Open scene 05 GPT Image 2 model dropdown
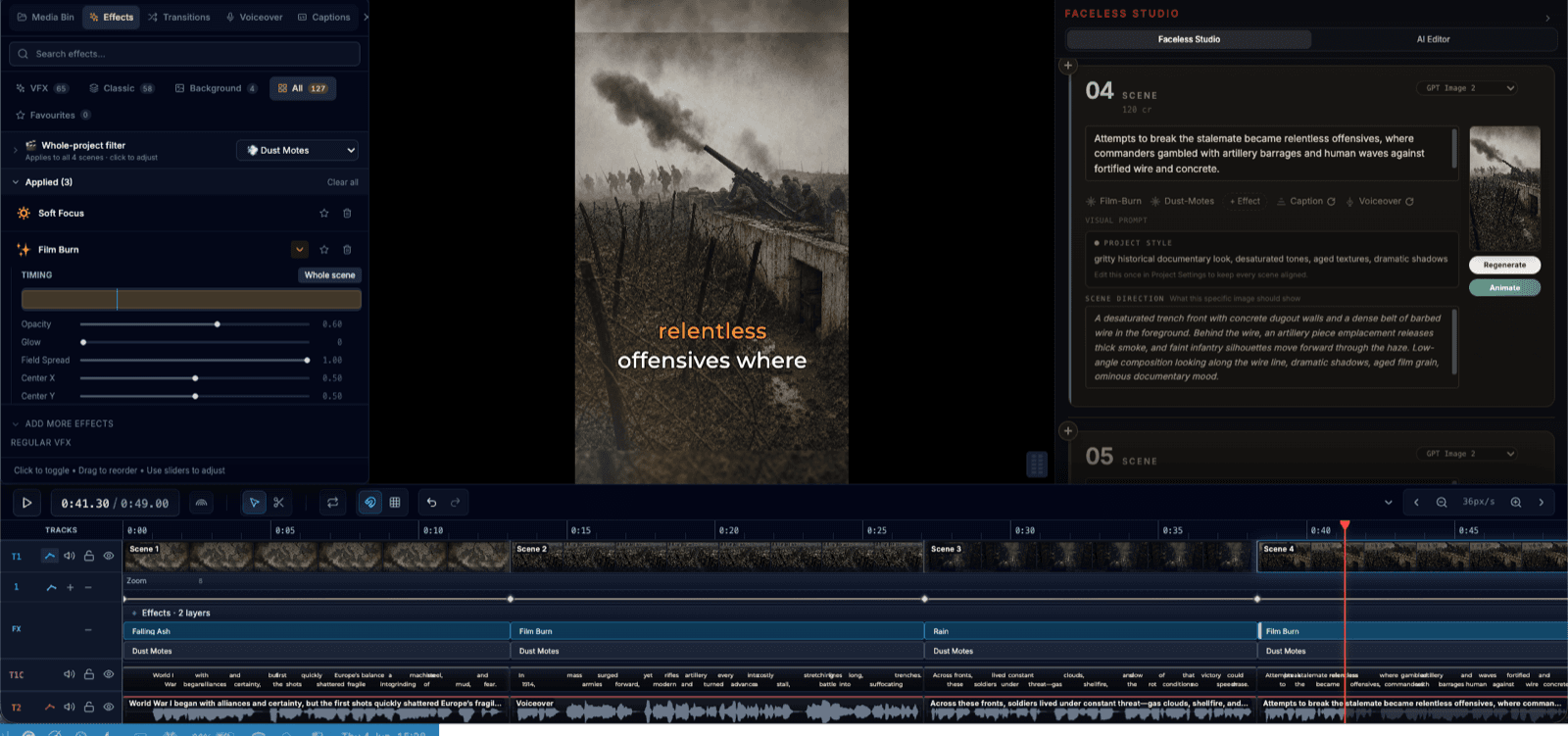 [x=1467, y=454]
